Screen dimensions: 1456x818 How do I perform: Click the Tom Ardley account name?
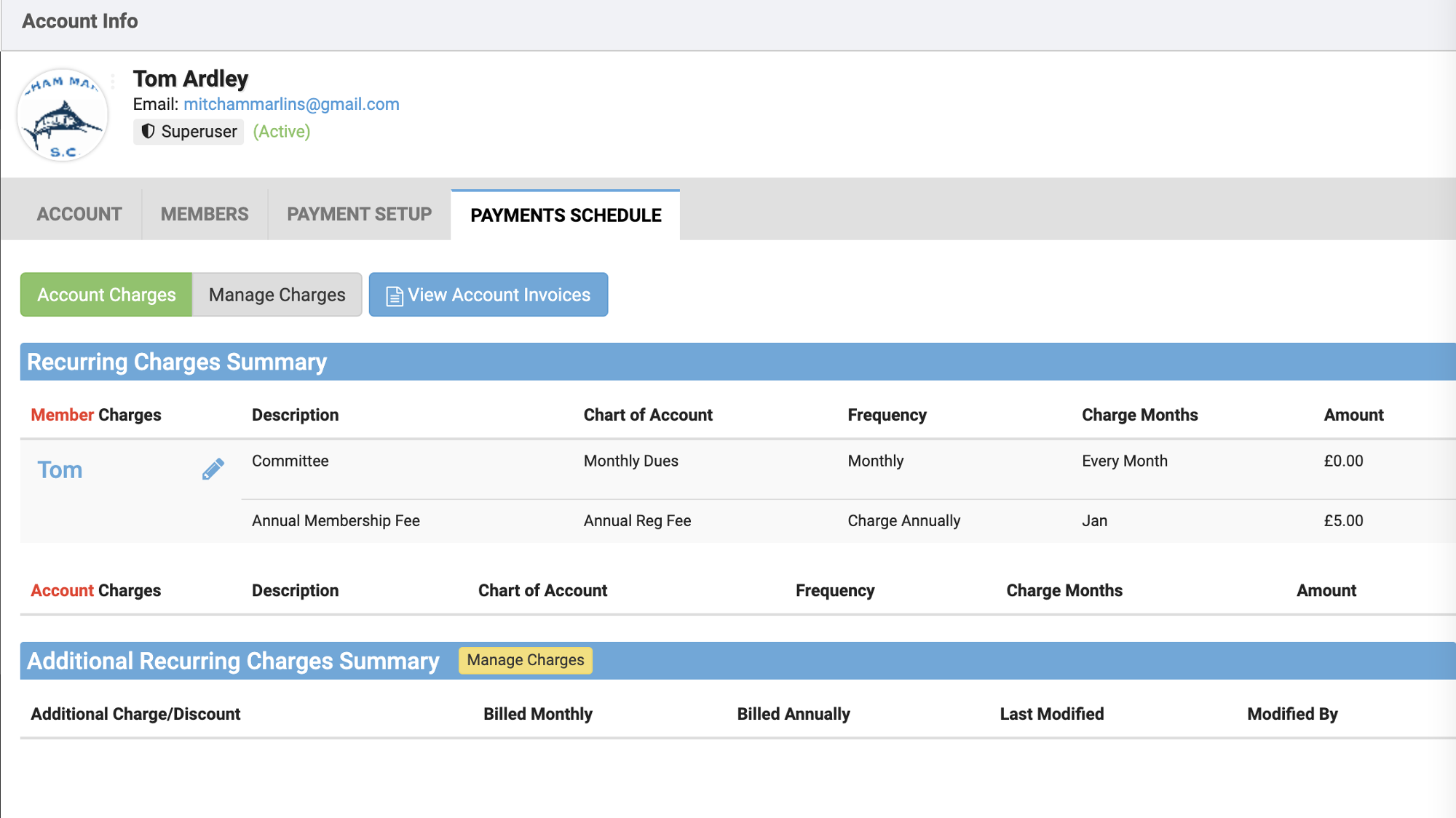[191, 79]
